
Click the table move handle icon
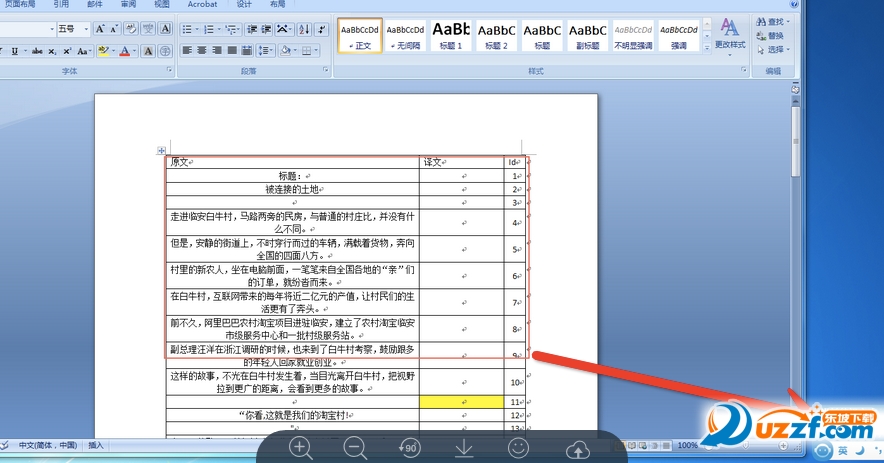tap(161, 151)
